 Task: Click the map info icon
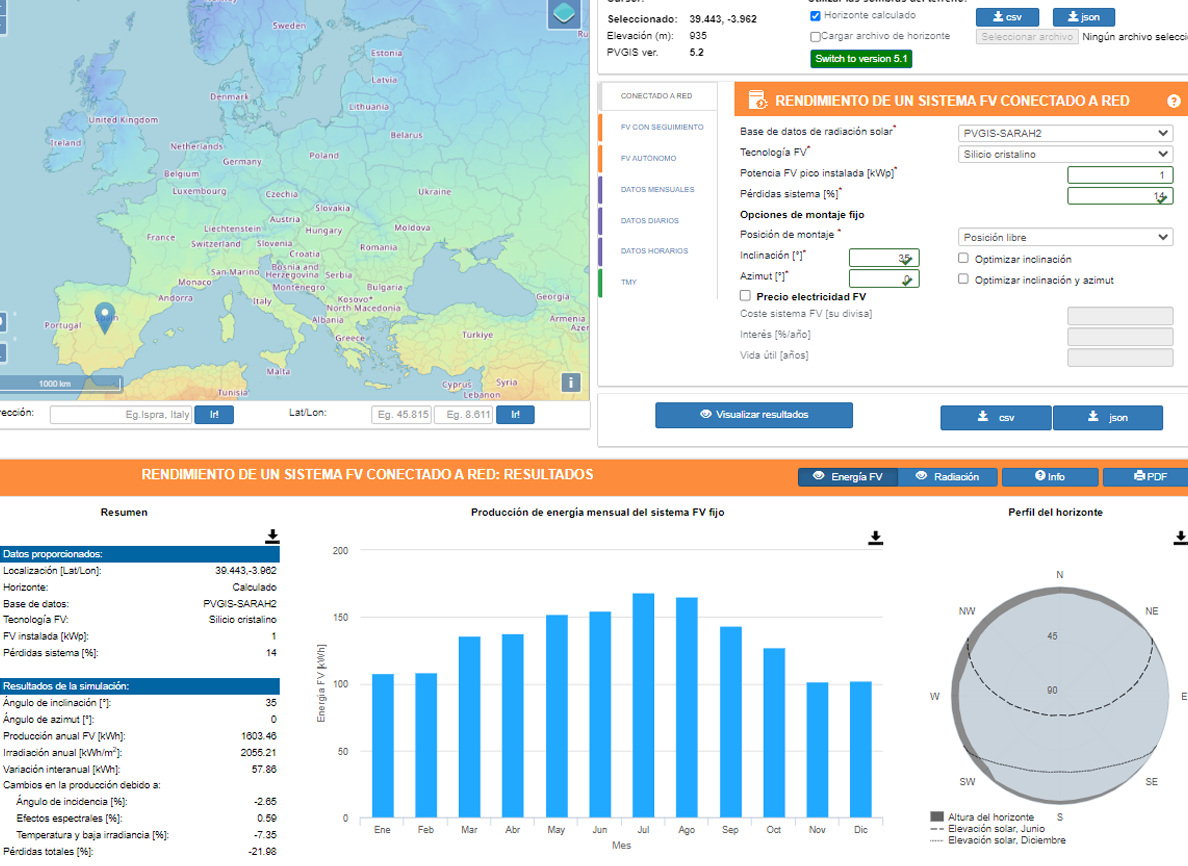point(571,382)
